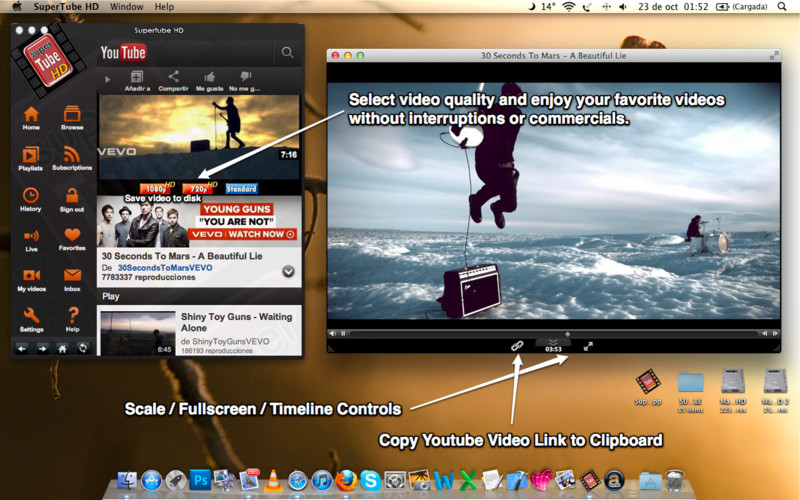Open Firefox from the Dock
Screen dimensions: 800x500
pyautogui.click(x=346, y=480)
